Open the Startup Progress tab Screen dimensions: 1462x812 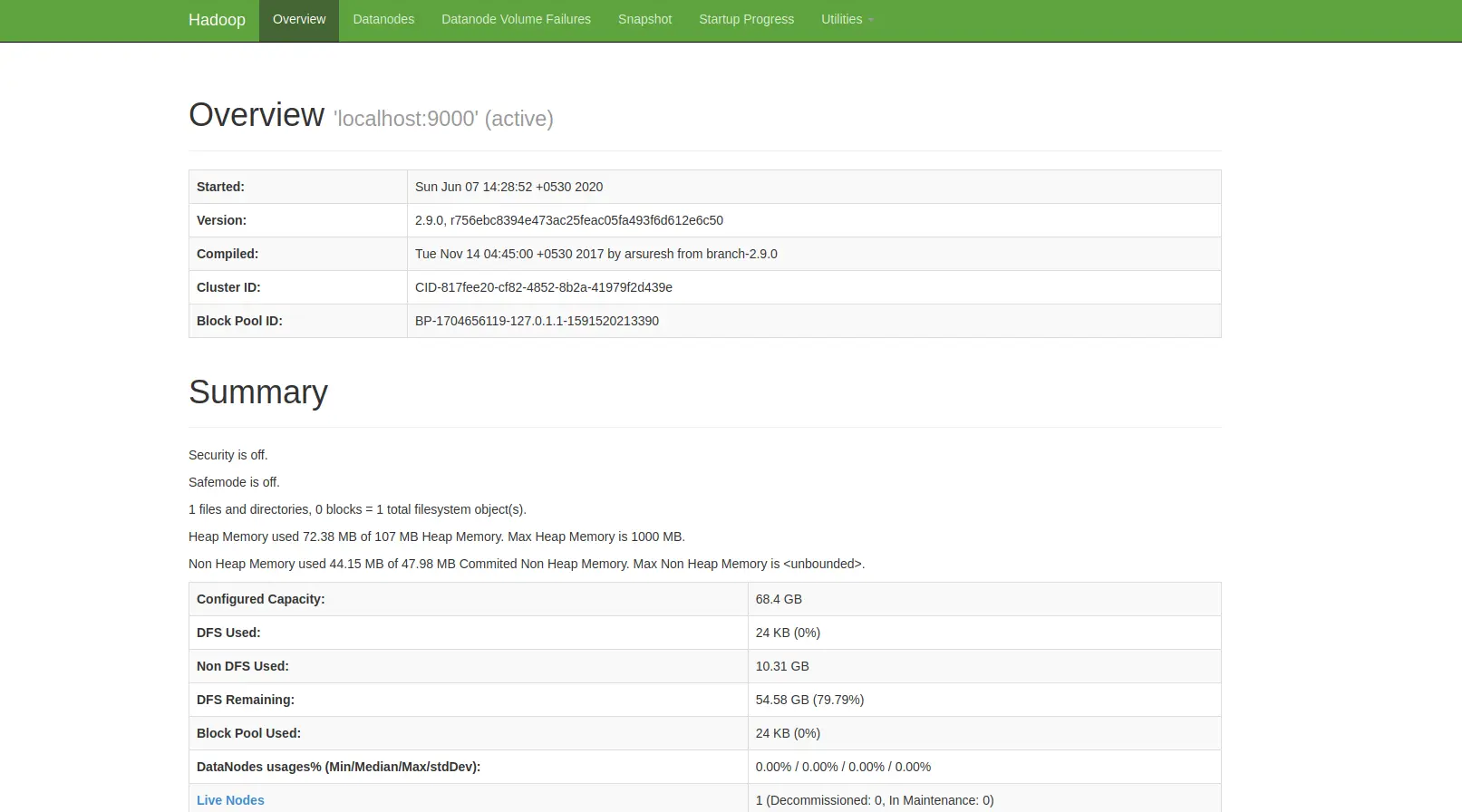point(746,20)
